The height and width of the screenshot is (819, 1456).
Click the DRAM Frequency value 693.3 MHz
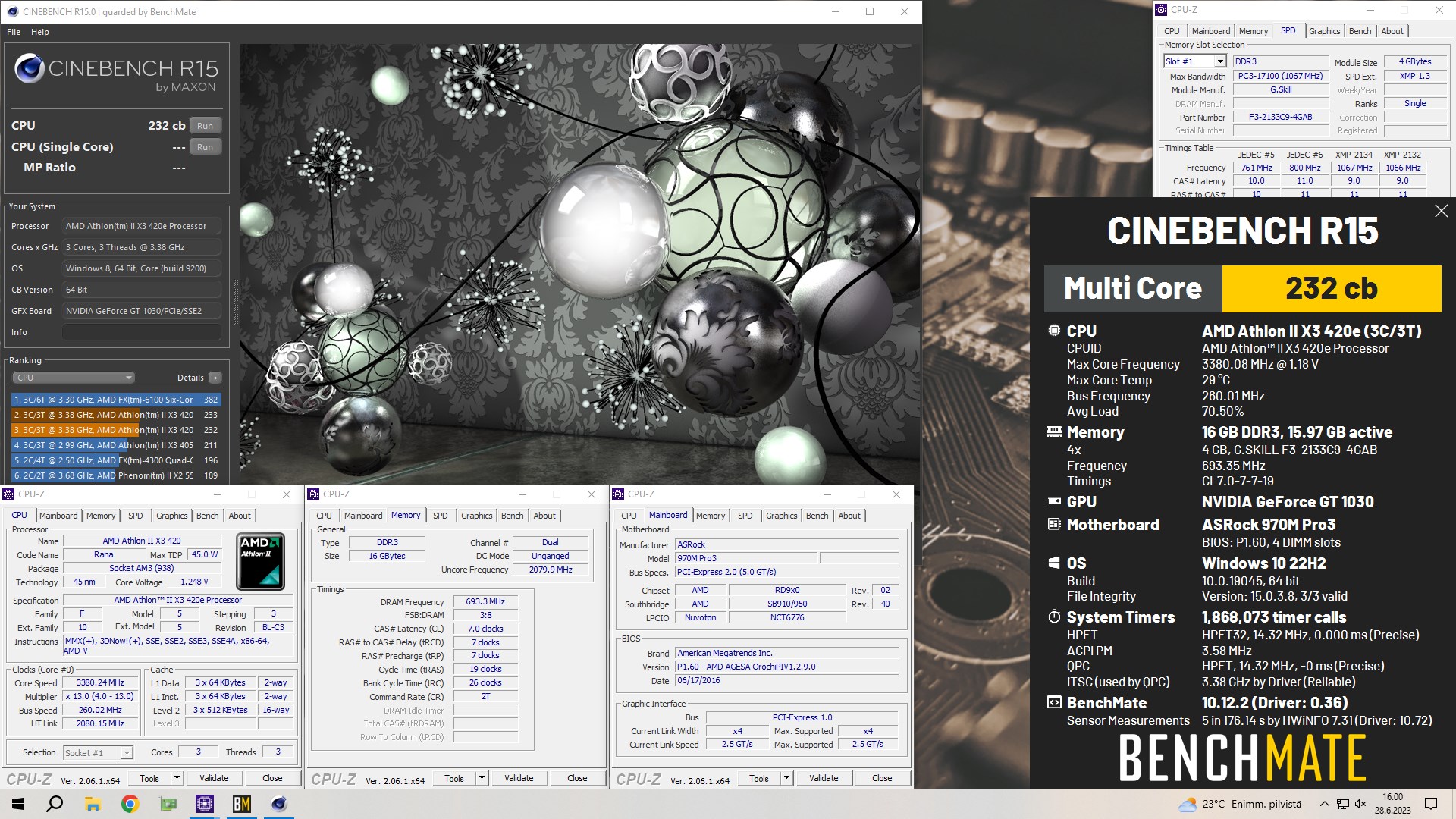[485, 601]
